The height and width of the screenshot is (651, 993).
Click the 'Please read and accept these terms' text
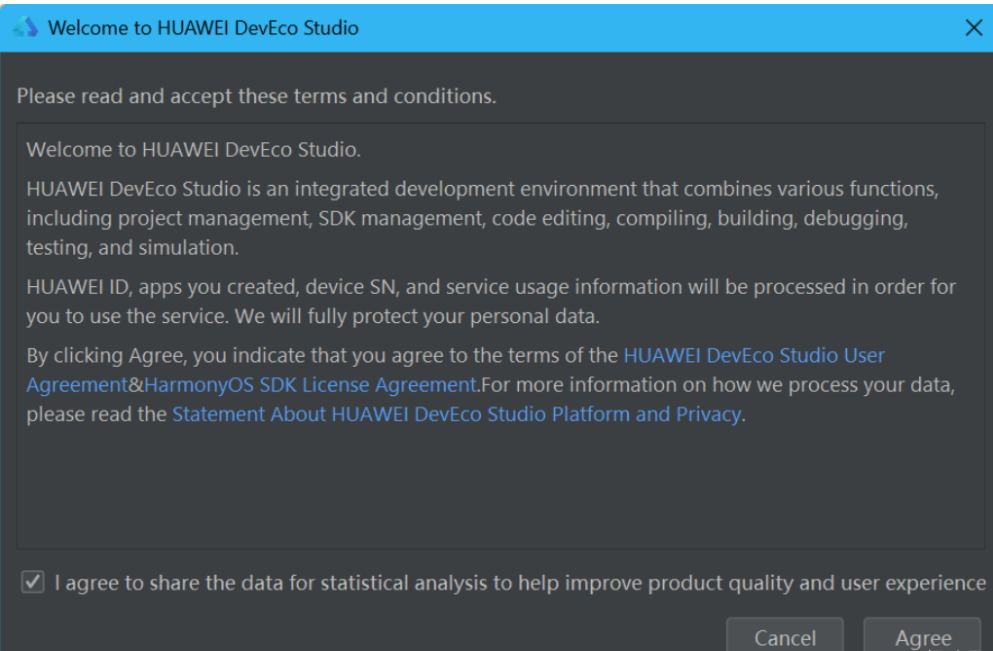click(x=256, y=96)
